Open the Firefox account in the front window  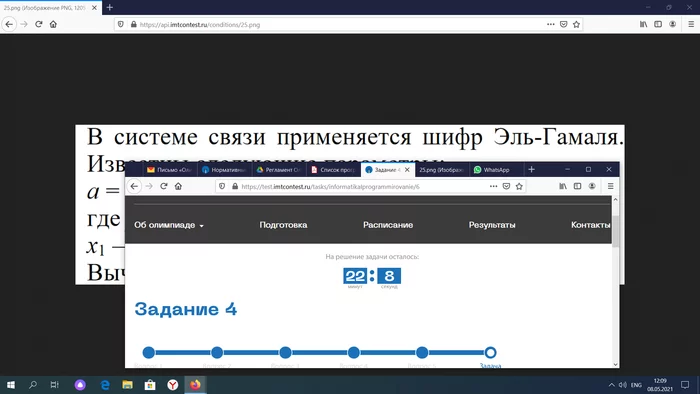click(592, 187)
